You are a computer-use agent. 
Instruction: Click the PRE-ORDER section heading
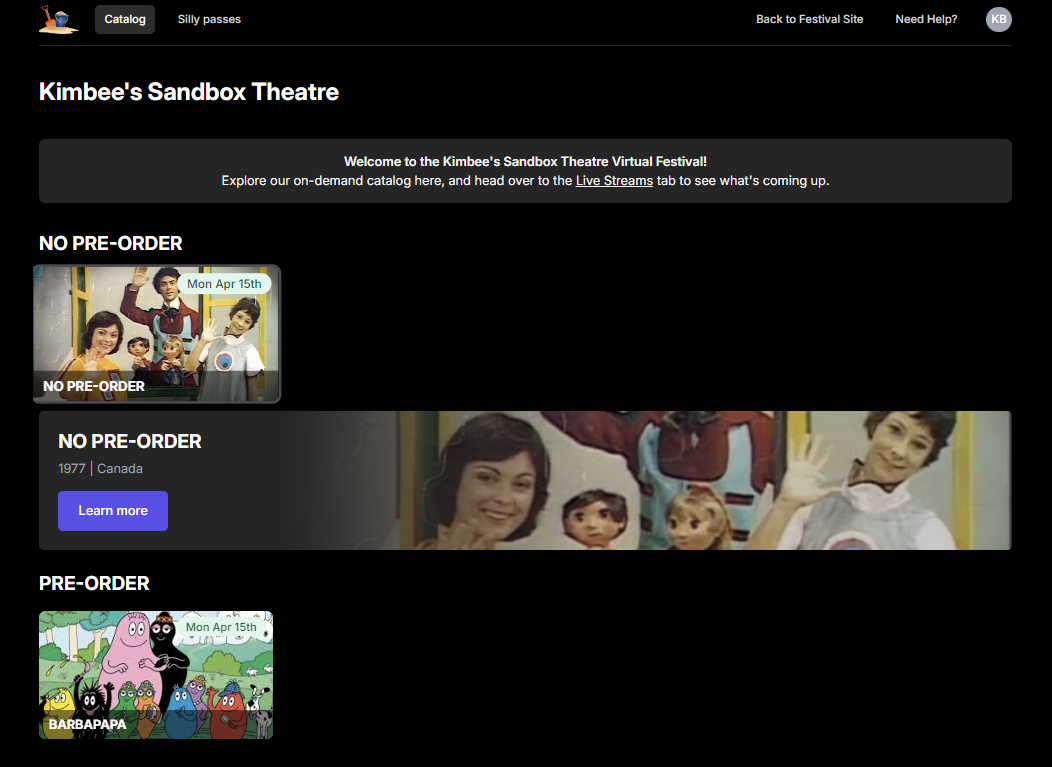tap(94, 583)
